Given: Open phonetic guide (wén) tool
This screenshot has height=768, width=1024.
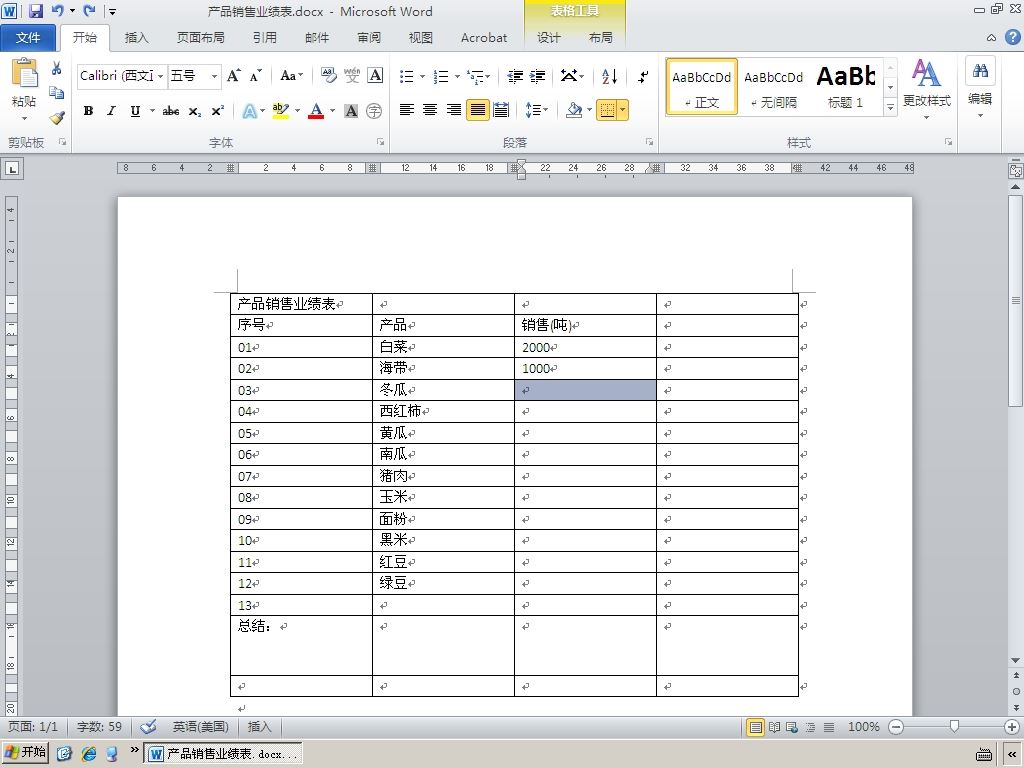Looking at the screenshot, I should click(352, 76).
